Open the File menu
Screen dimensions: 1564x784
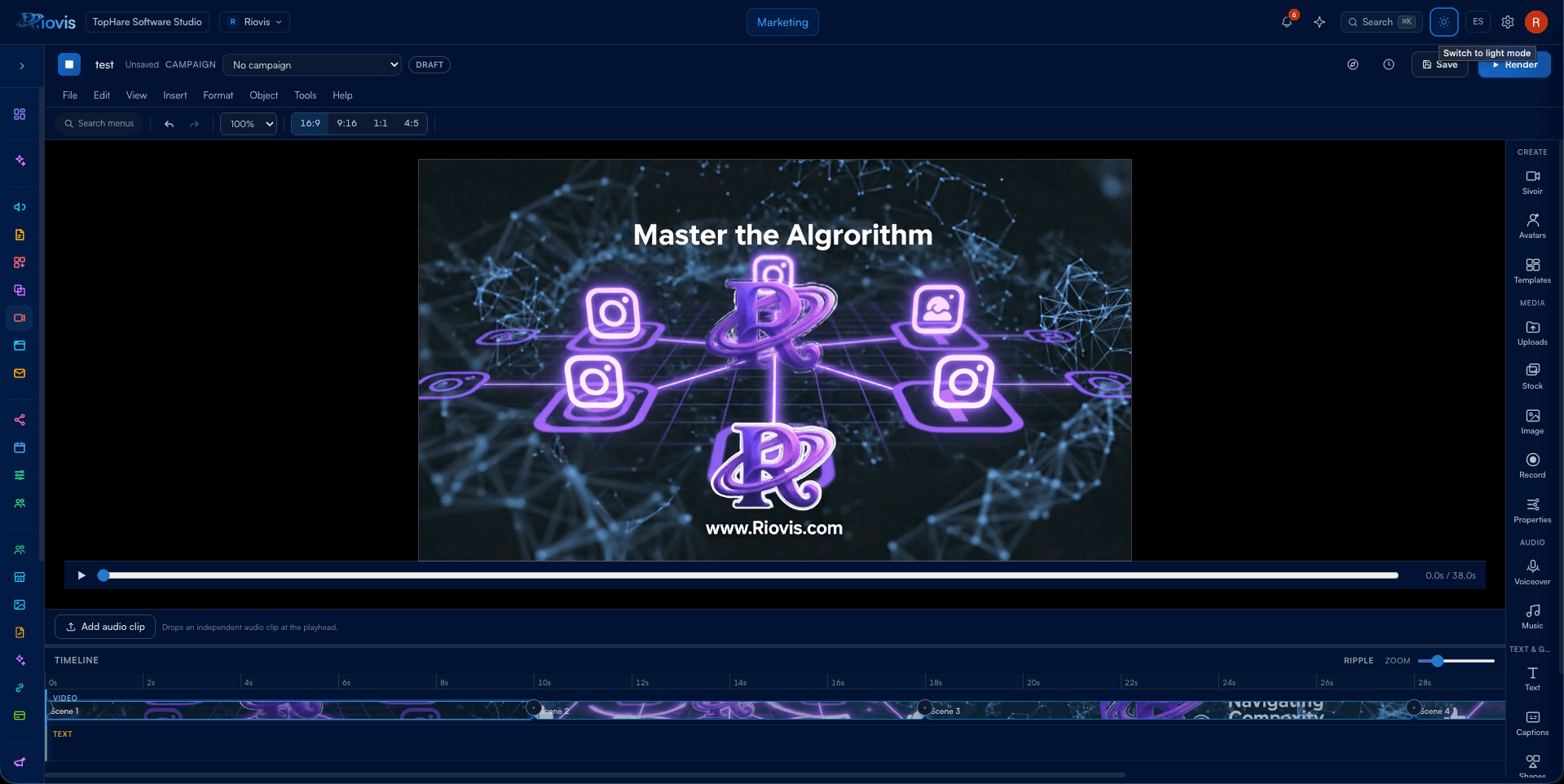[x=70, y=95]
